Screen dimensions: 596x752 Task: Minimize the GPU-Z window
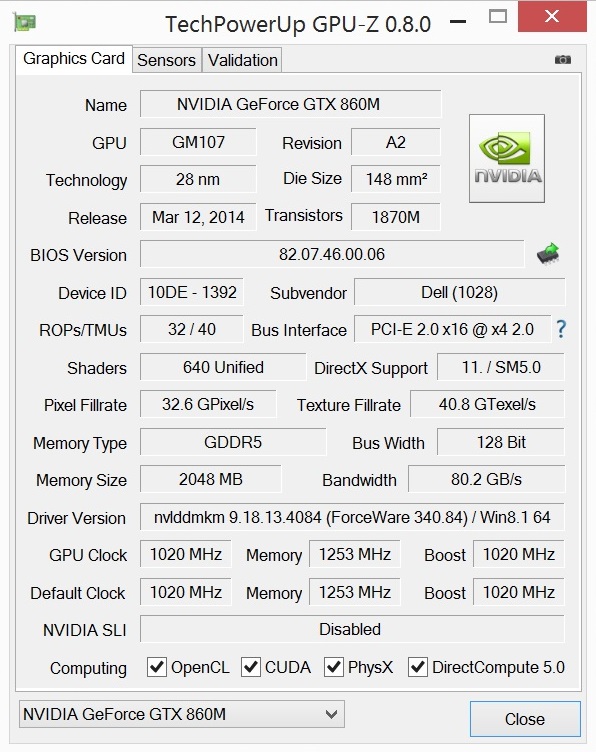[458, 22]
